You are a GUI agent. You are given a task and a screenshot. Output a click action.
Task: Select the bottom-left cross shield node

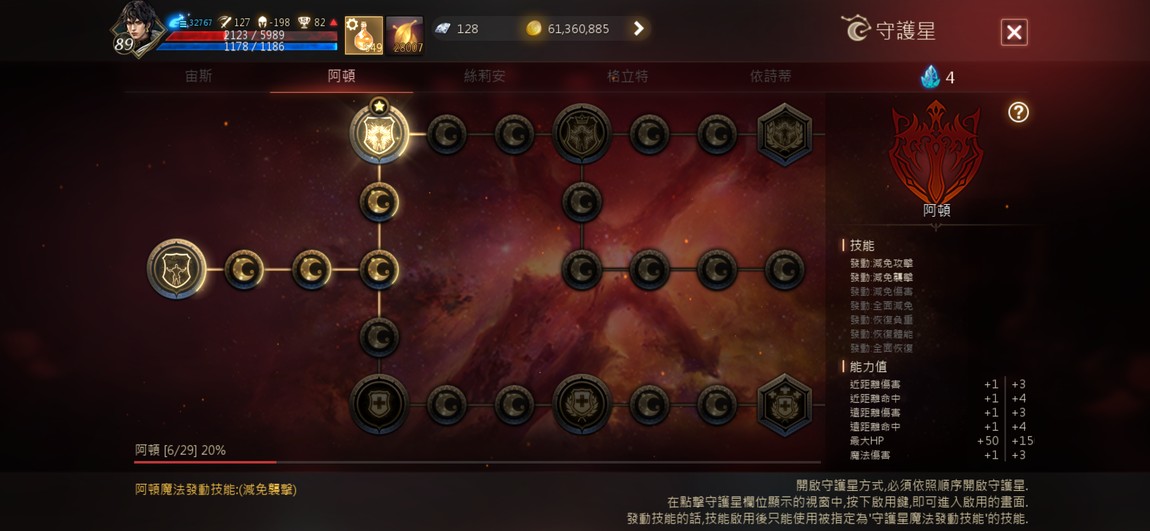pos(378,404)
